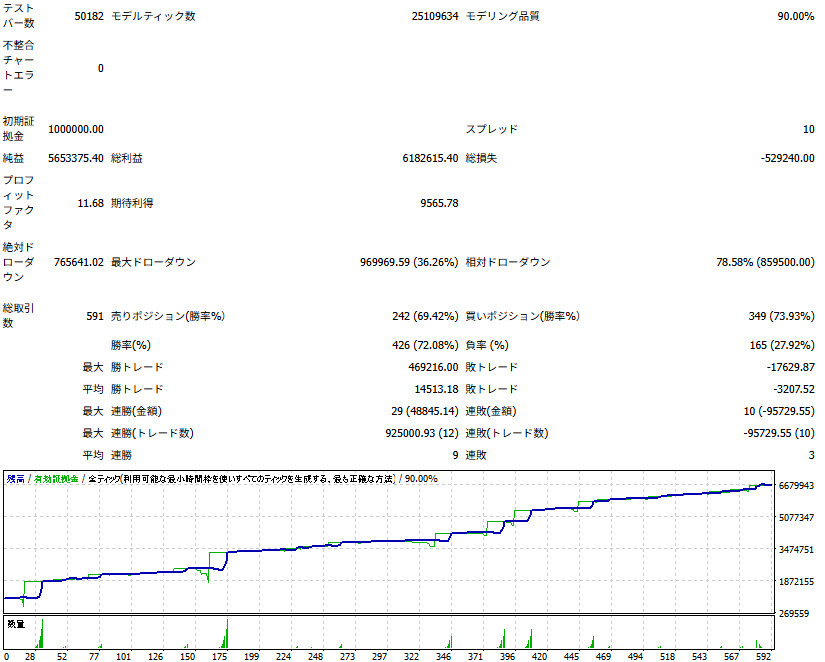Click the モデリング品質 label

[x=502, y=16]
